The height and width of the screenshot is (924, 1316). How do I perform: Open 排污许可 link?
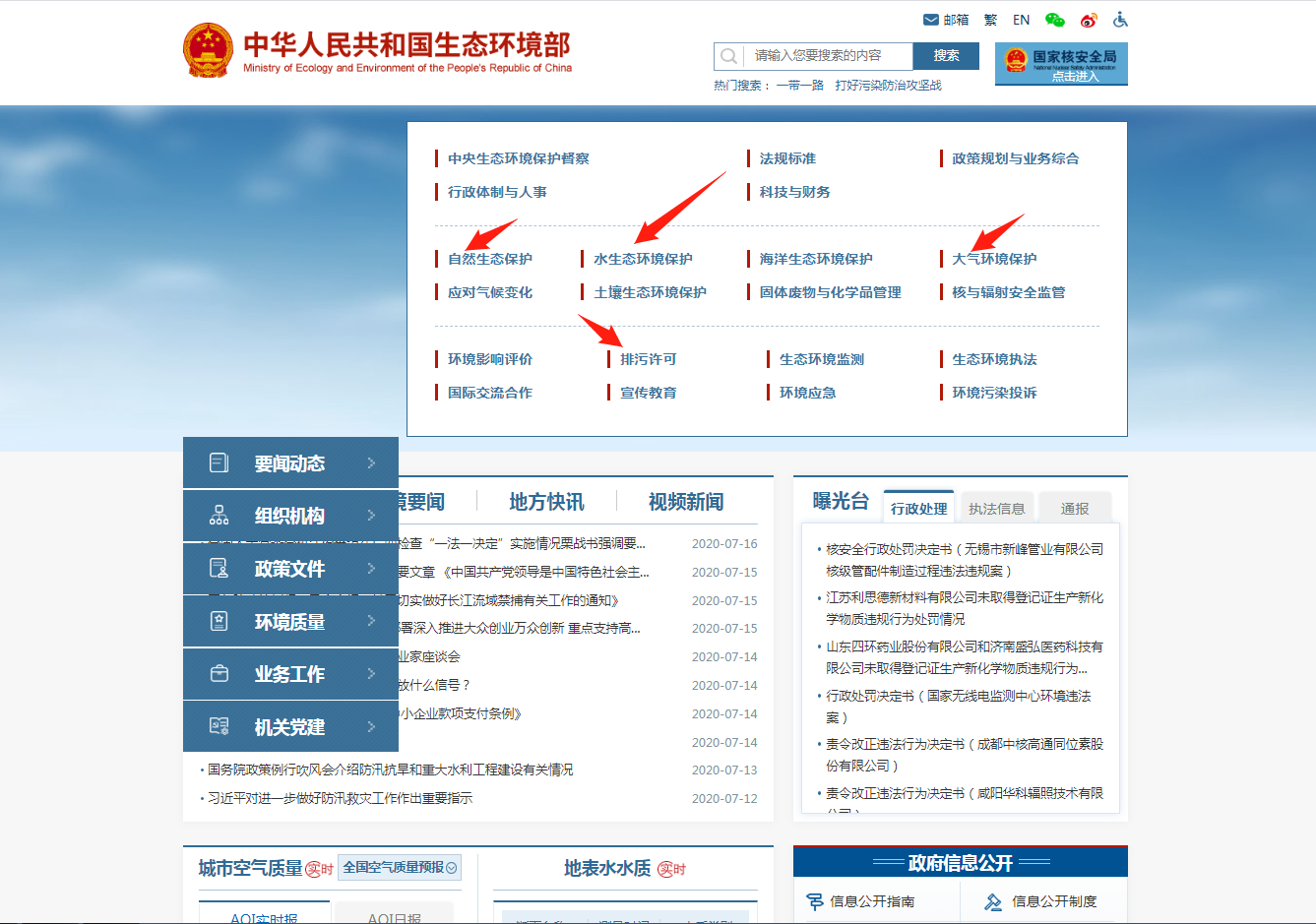649,359
